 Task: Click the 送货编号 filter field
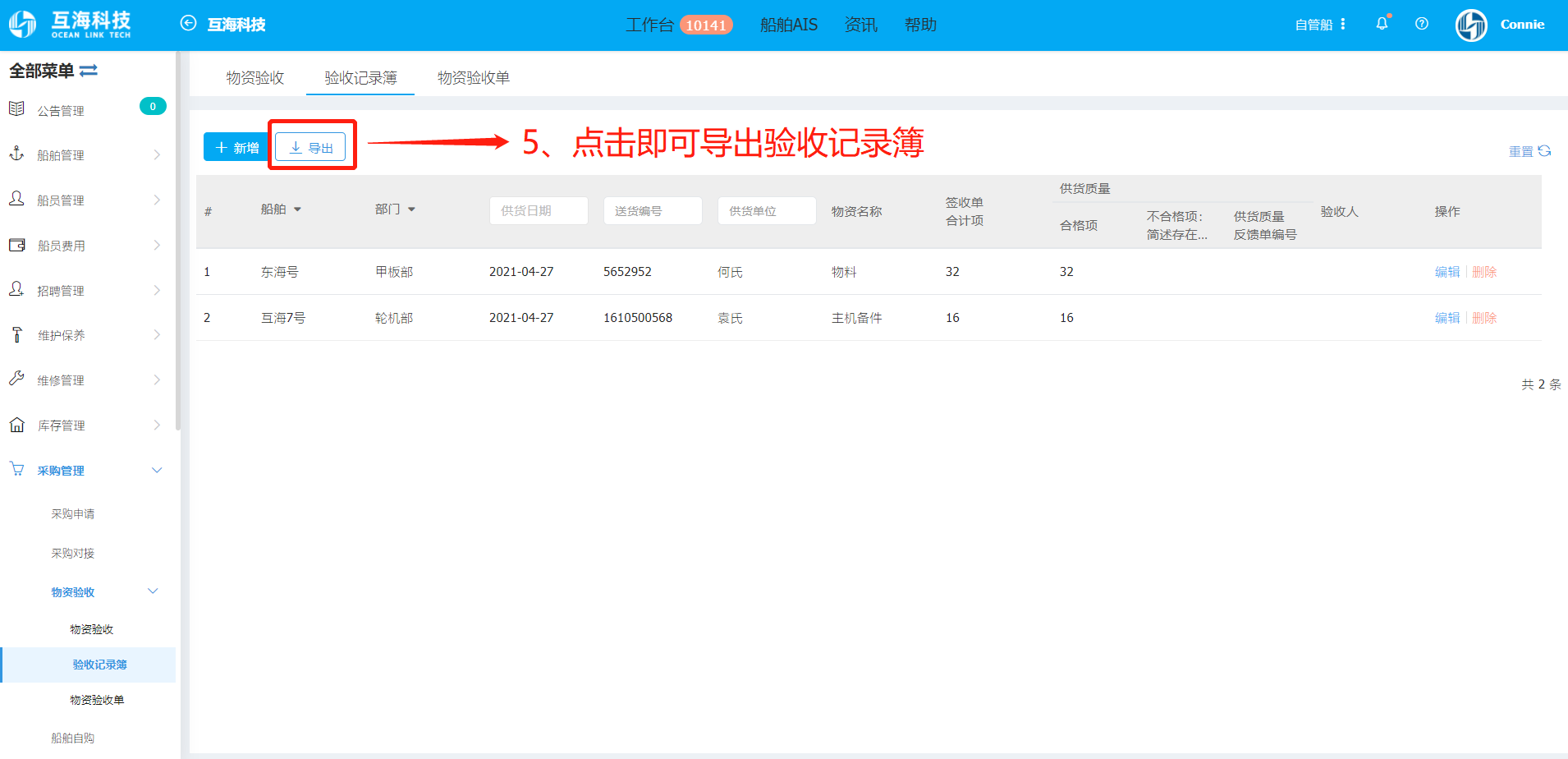click(653, 210)
